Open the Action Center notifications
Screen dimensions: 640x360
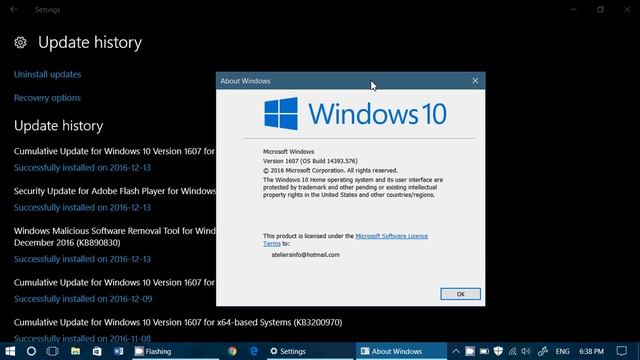click(622, 351)
